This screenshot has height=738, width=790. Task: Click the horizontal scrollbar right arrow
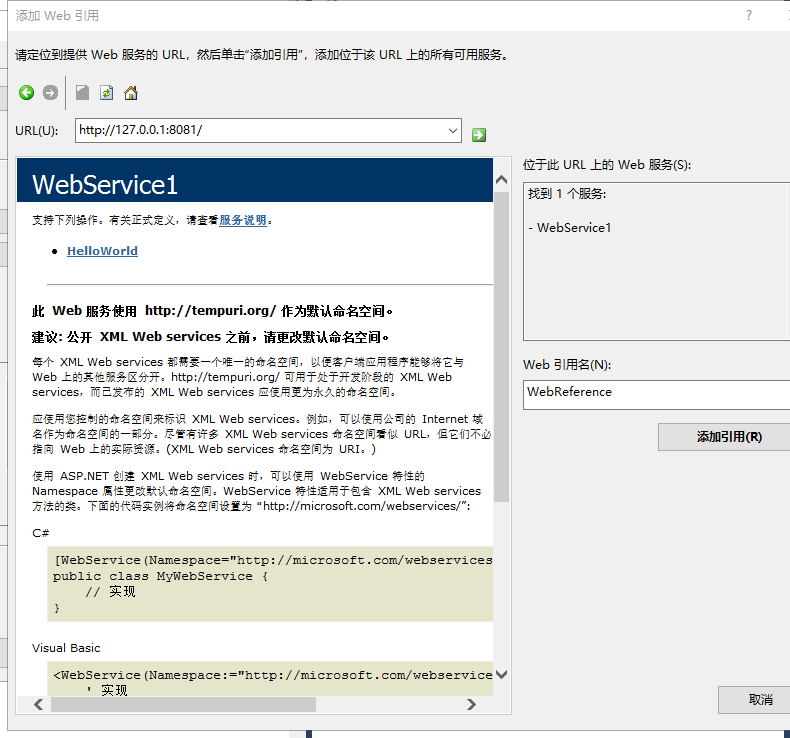471,704
